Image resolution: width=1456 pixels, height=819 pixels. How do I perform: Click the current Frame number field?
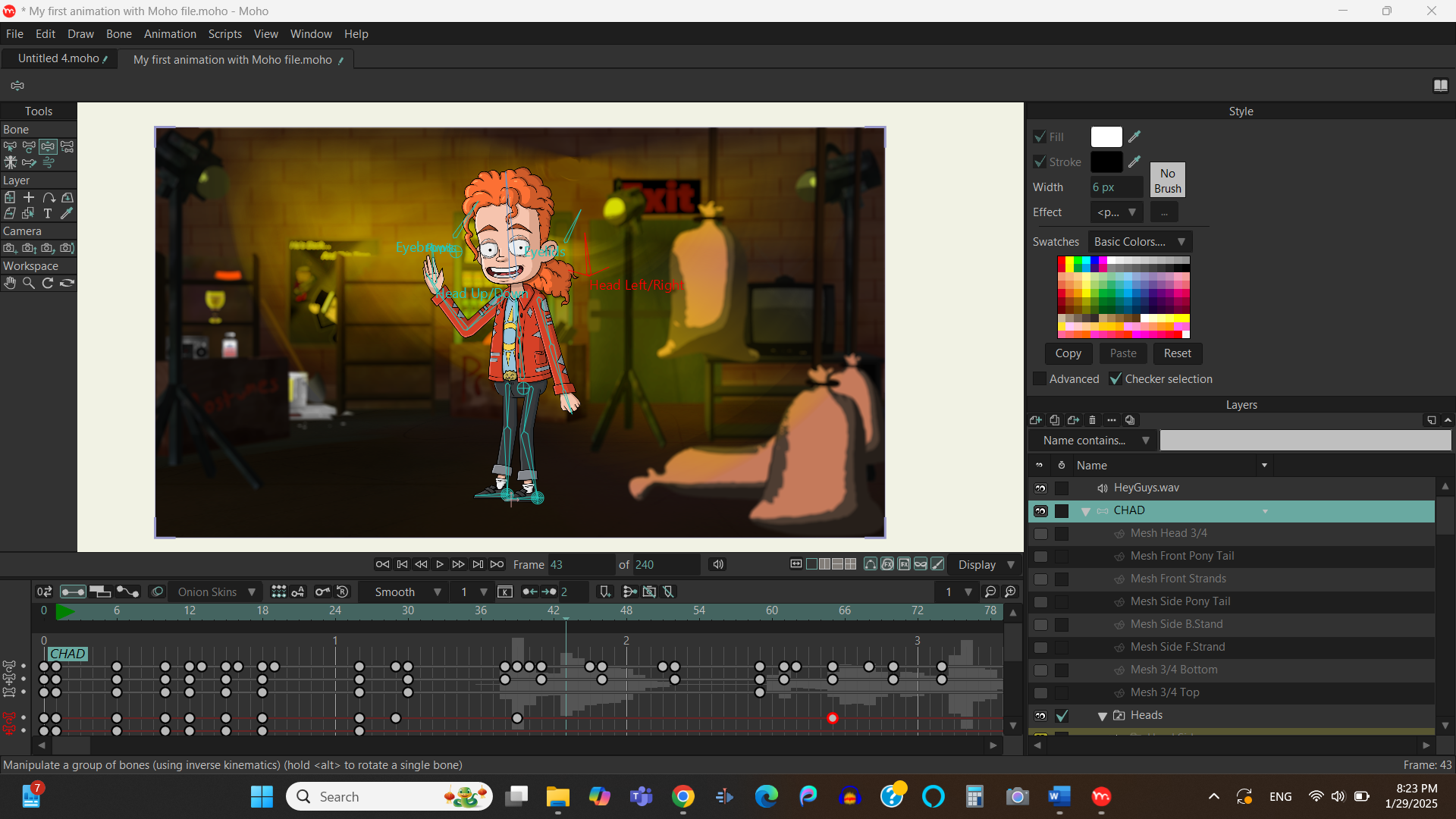coord(581,564)
